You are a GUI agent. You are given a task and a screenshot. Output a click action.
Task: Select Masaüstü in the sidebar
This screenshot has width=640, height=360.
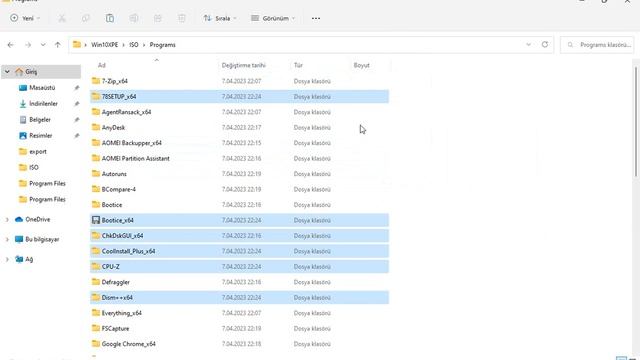coord(42,88)
